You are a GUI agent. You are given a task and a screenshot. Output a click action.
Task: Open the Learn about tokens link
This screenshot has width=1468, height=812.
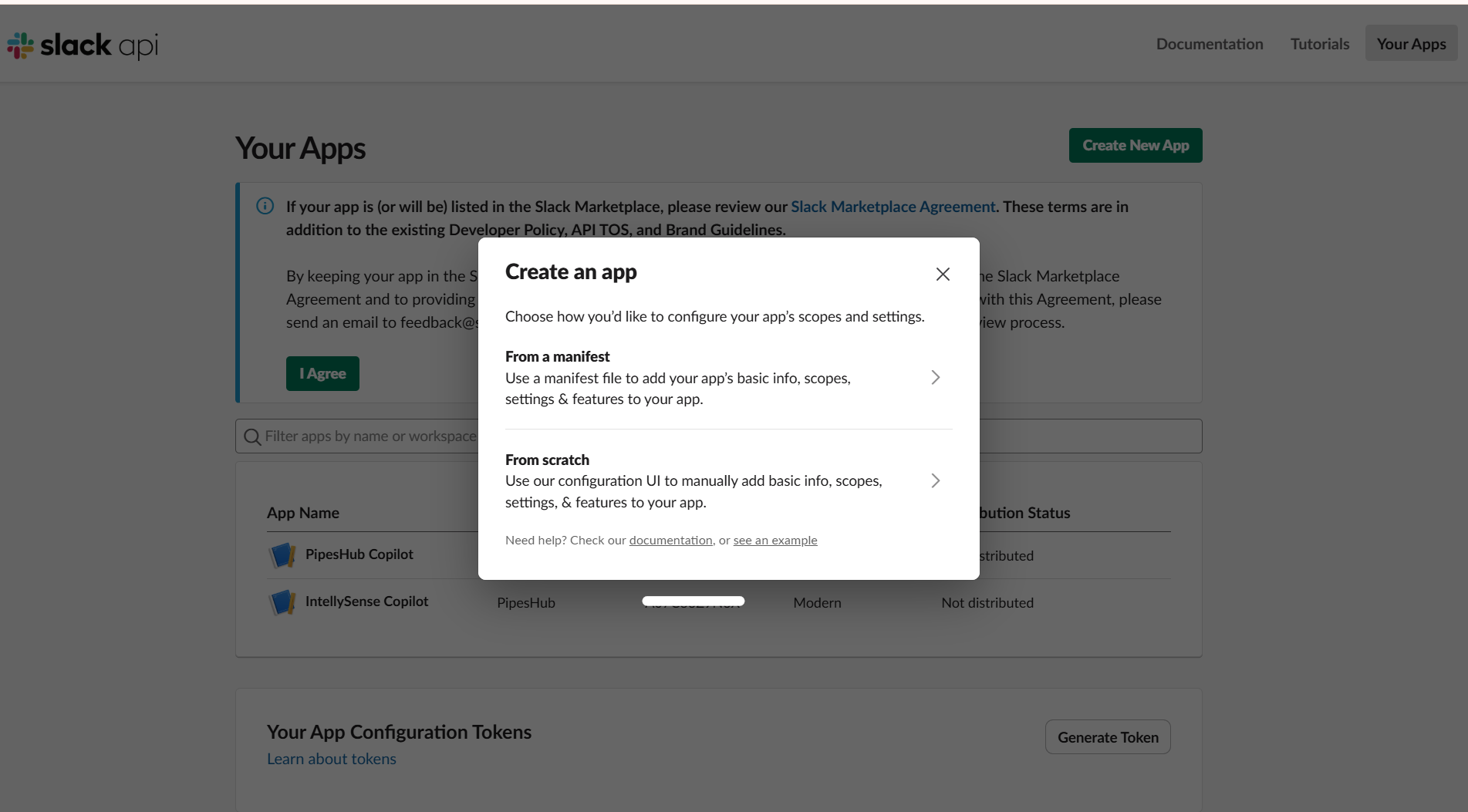[331, 758]
